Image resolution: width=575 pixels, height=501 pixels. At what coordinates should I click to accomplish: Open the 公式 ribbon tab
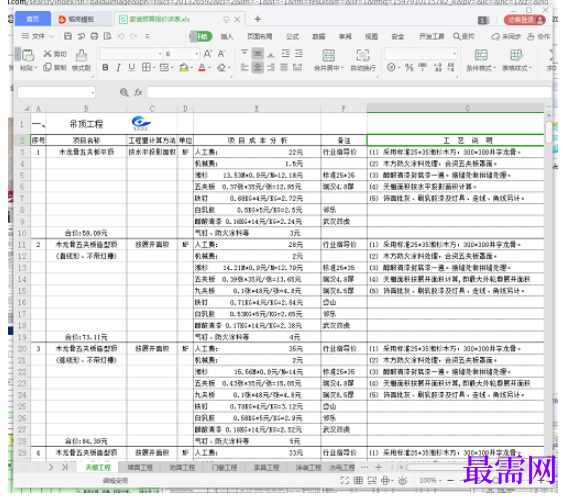click(x=292, y=36)
